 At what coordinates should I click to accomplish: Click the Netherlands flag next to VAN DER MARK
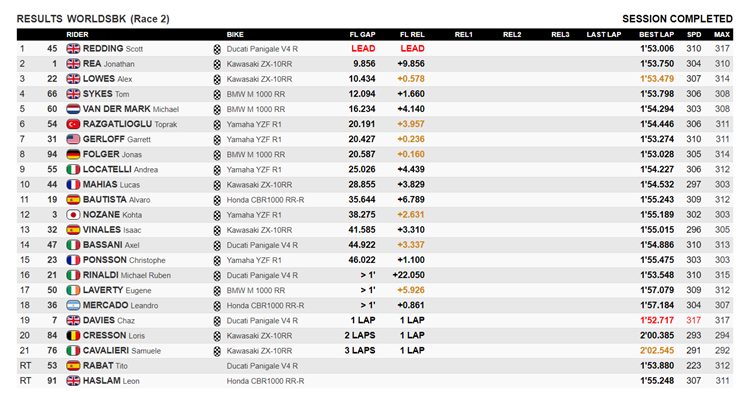click(73, 109)
